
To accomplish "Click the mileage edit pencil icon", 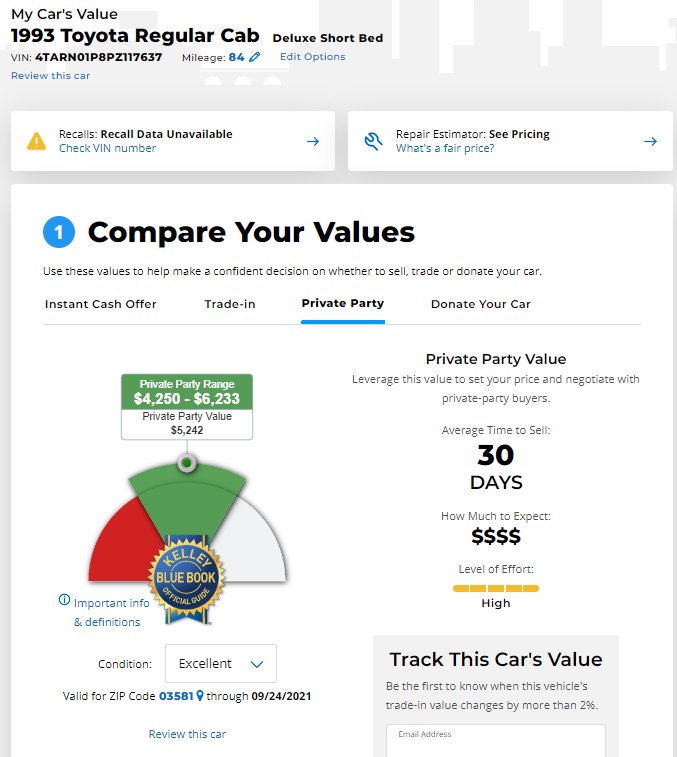I will [x=254, y=57].
